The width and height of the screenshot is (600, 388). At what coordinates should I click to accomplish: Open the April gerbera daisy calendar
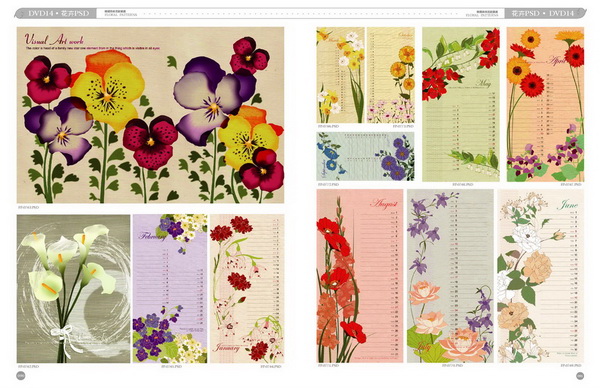point(545,104)
